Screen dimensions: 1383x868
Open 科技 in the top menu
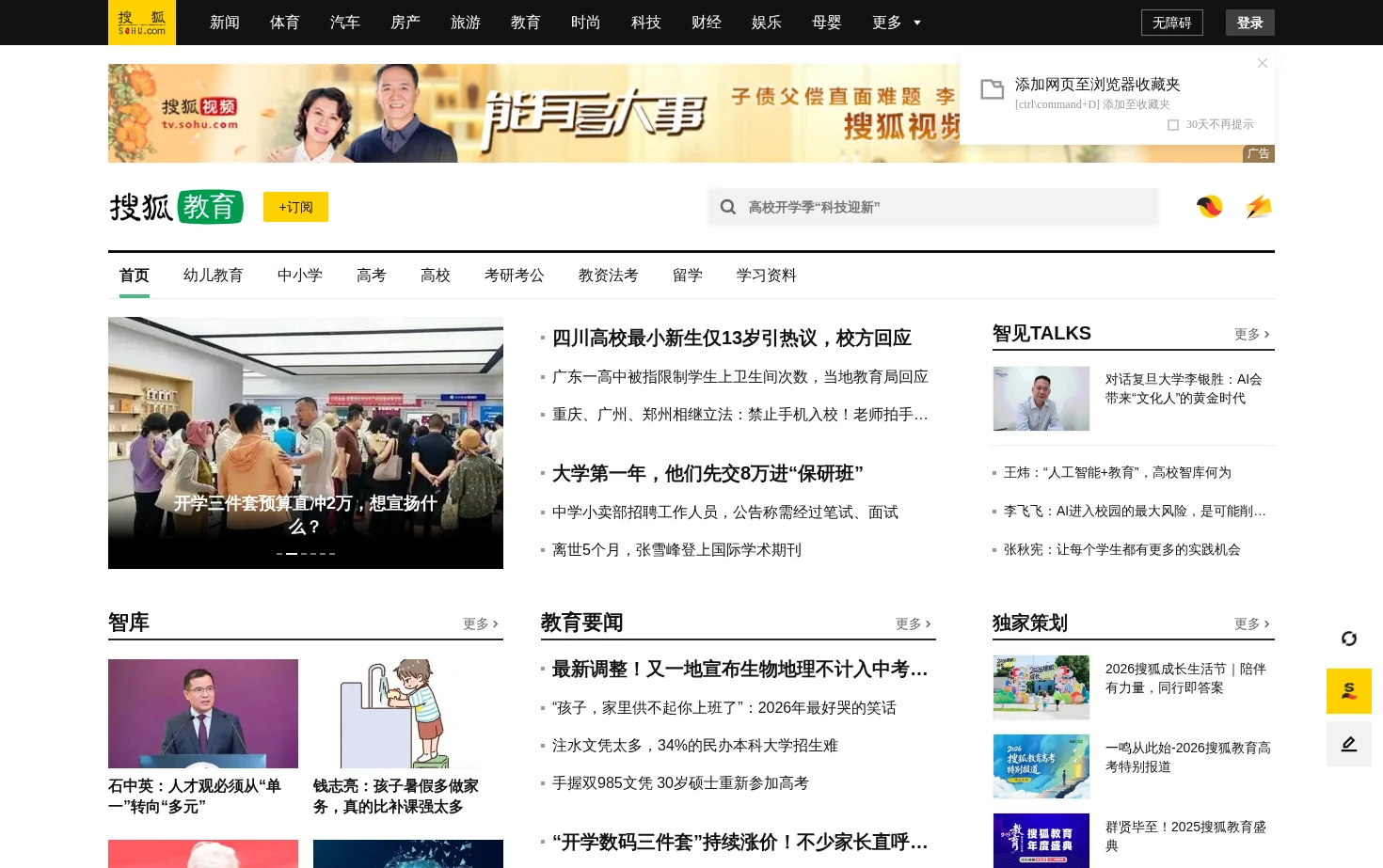(x=646, y=23)
